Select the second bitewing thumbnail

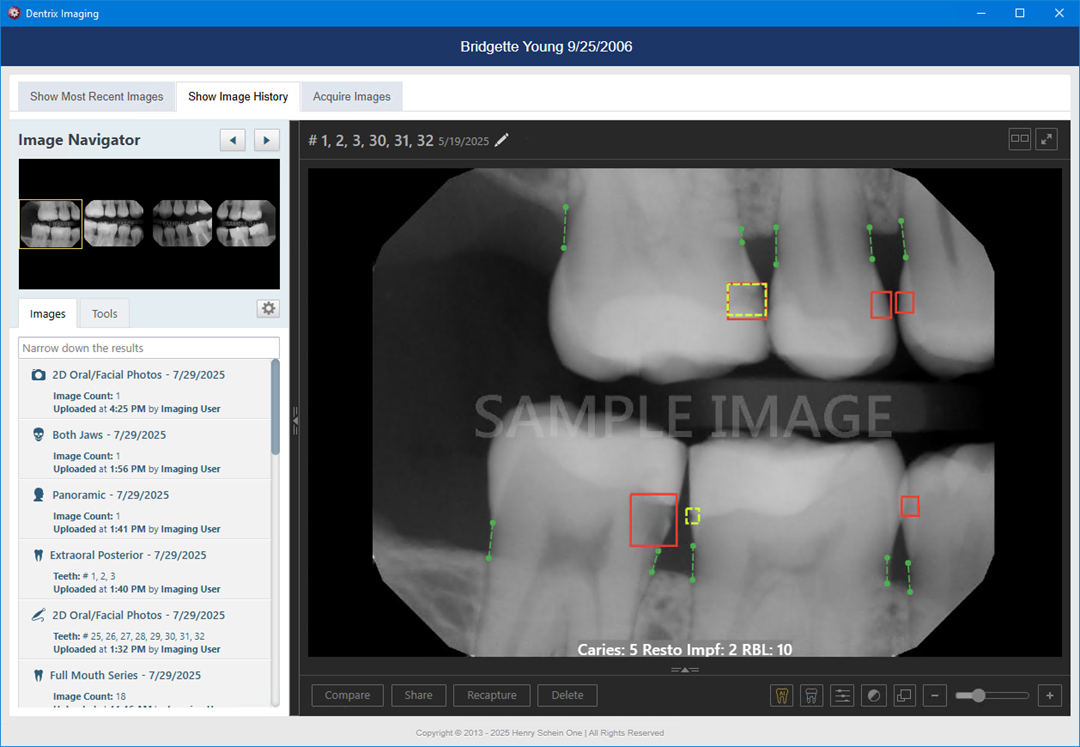(114, 224)
